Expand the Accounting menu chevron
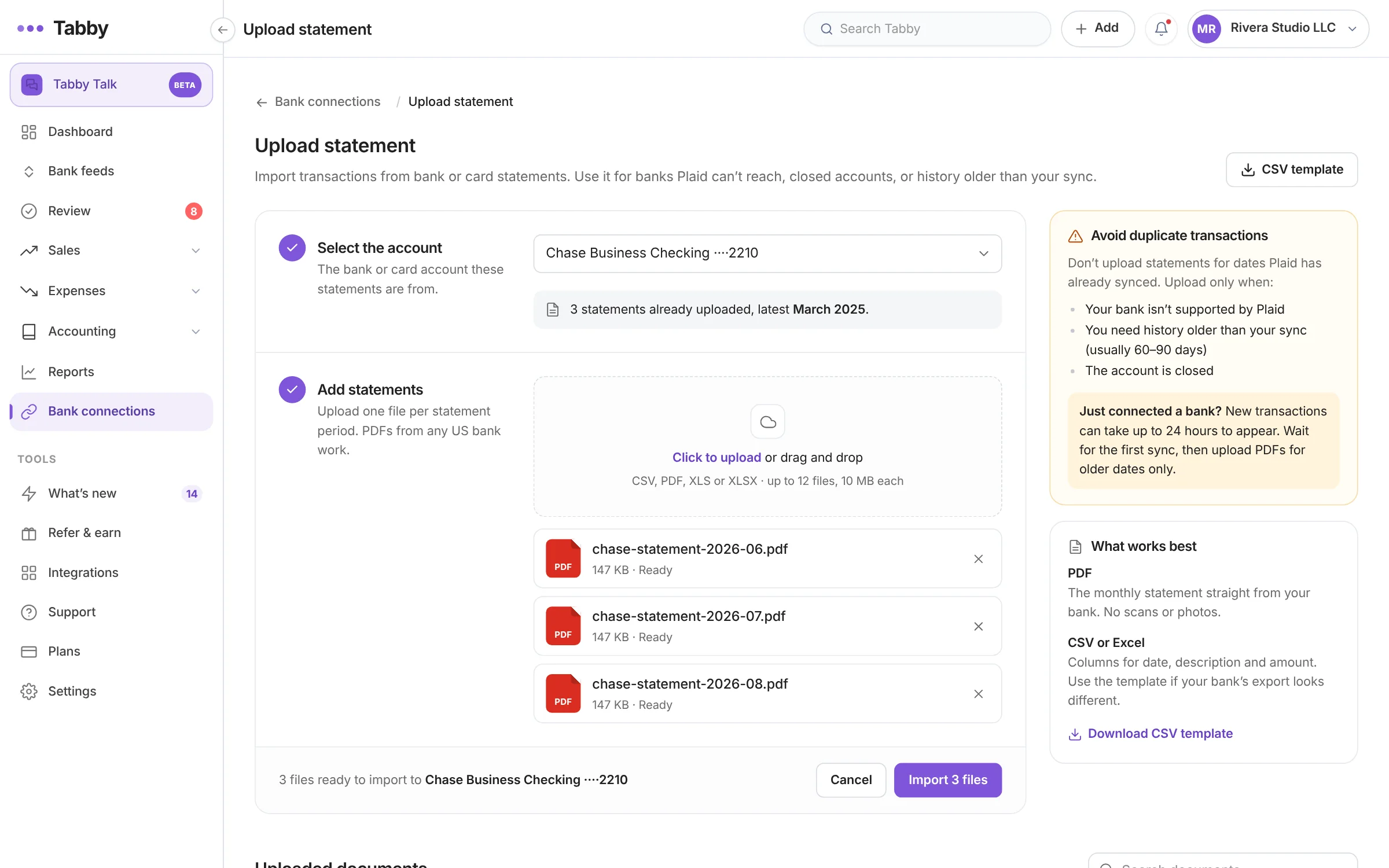 [x=196, y=332]
